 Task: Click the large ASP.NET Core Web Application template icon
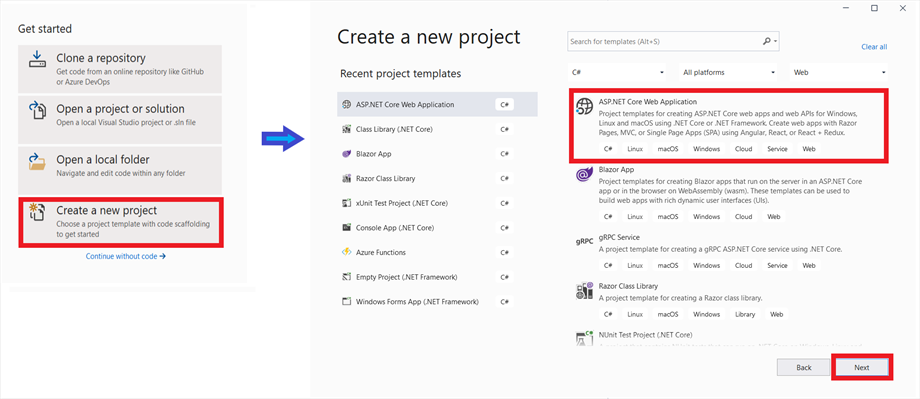click(584, 106)
